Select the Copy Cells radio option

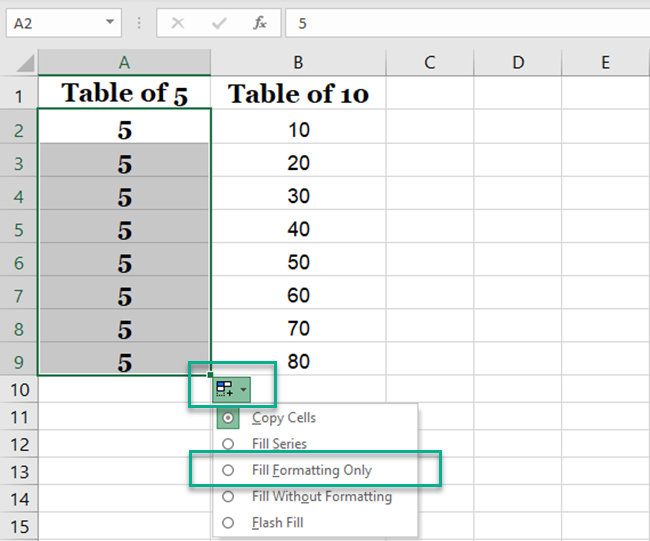229,417
